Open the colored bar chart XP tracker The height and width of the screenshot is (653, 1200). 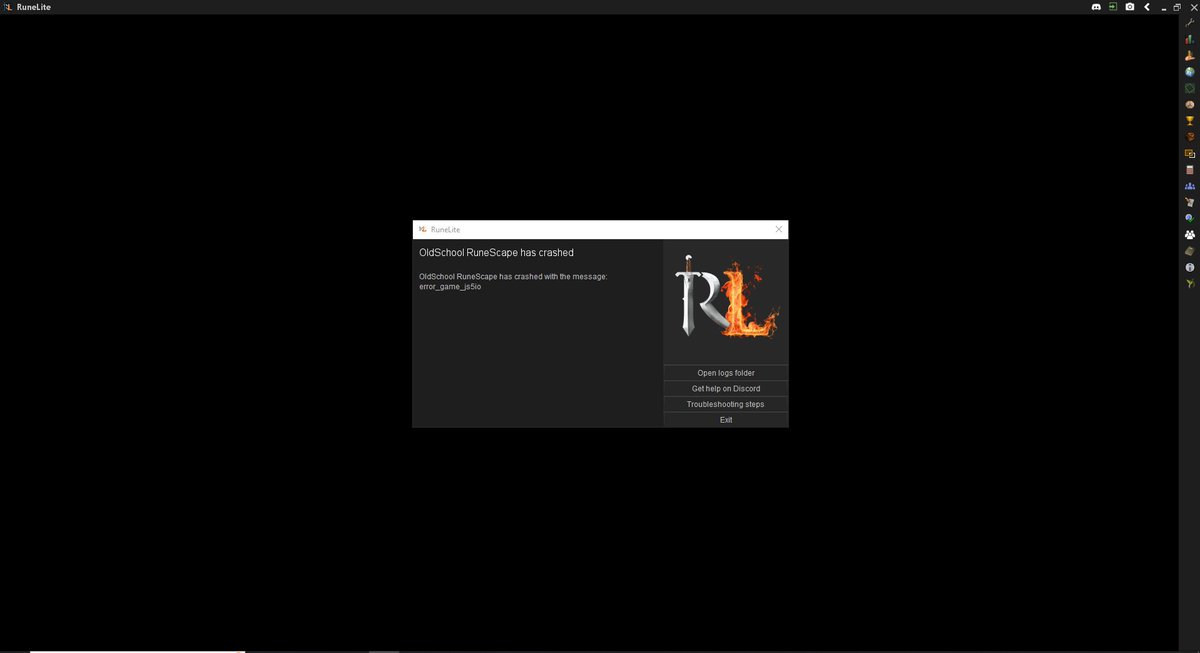(x=1190, y=39)
